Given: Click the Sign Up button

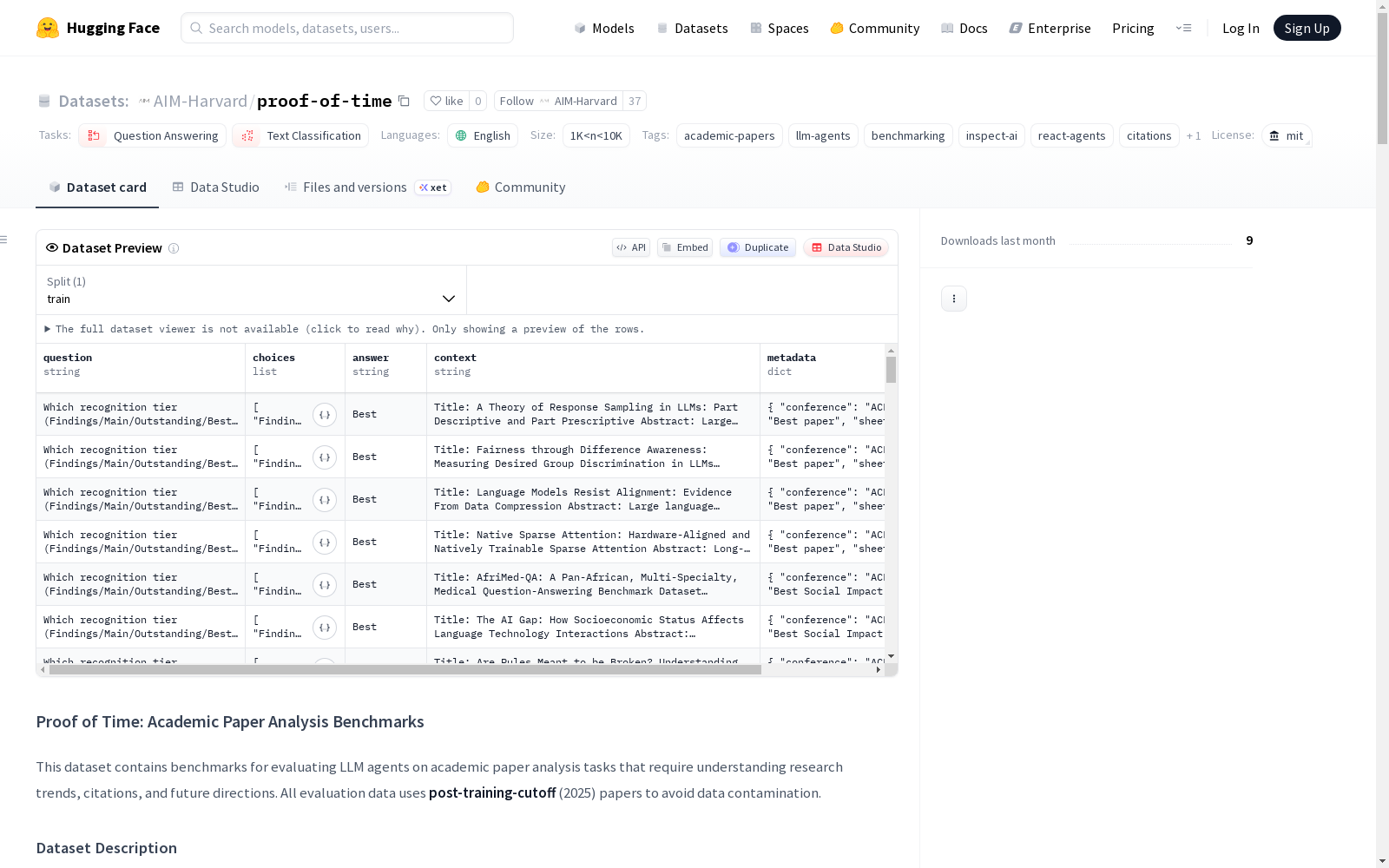Looking at the screenshot, I should point(1307,28).
